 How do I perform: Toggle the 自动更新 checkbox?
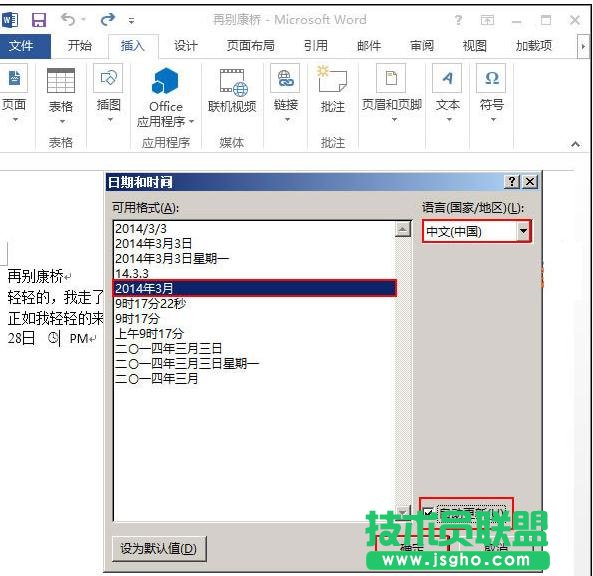click(x=428, y=512)
